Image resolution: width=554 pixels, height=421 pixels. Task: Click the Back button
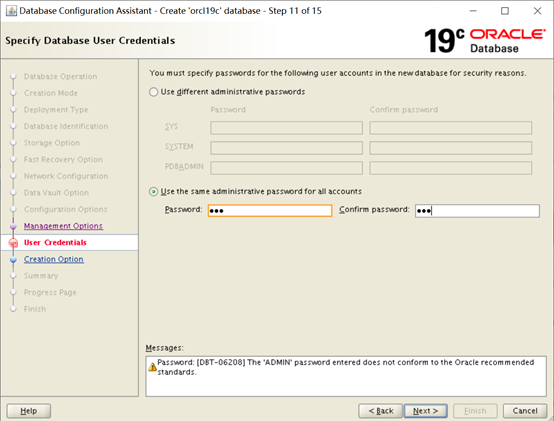[x=381, y=411]
